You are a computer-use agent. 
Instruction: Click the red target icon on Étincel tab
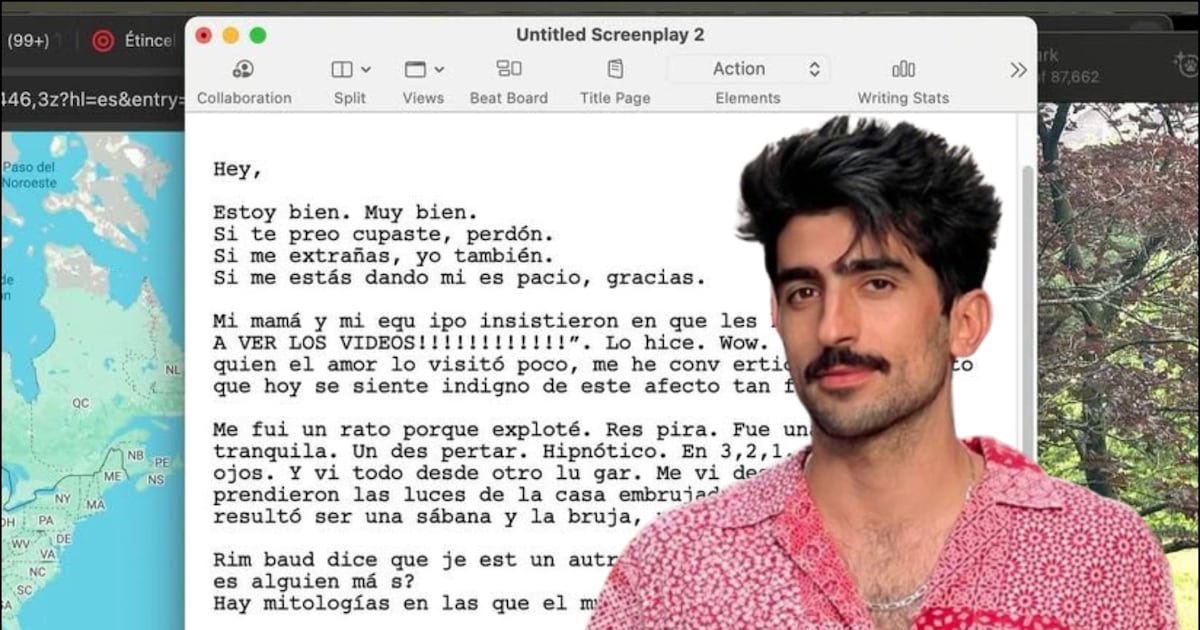103,41
